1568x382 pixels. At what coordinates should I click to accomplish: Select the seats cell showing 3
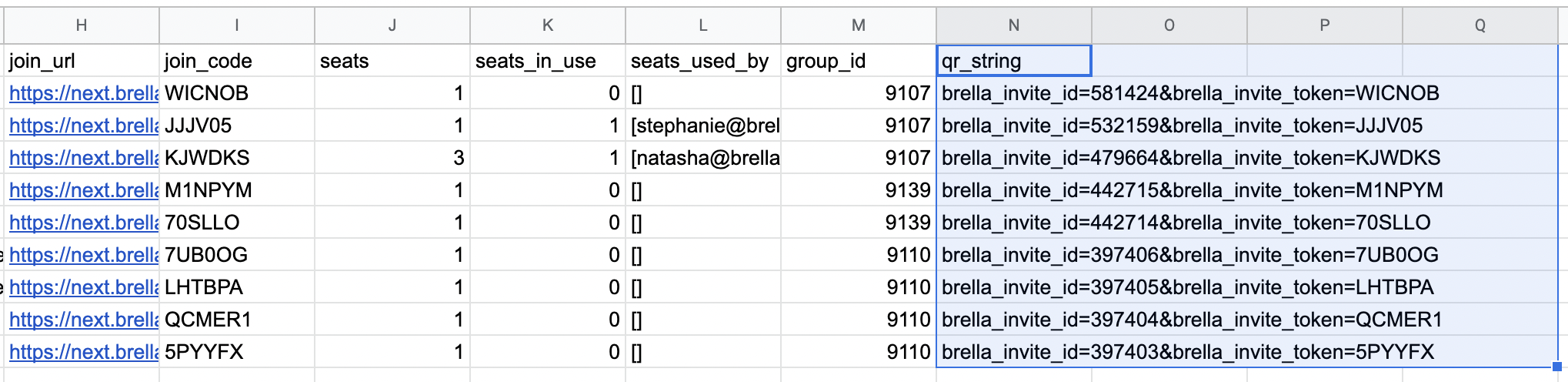392,158
